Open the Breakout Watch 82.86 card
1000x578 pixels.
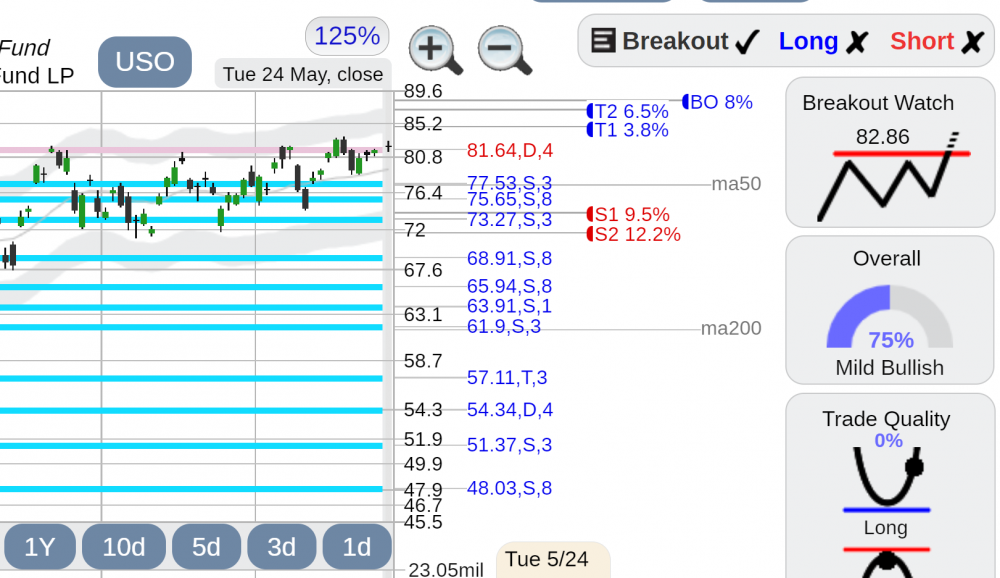[890, 152]
